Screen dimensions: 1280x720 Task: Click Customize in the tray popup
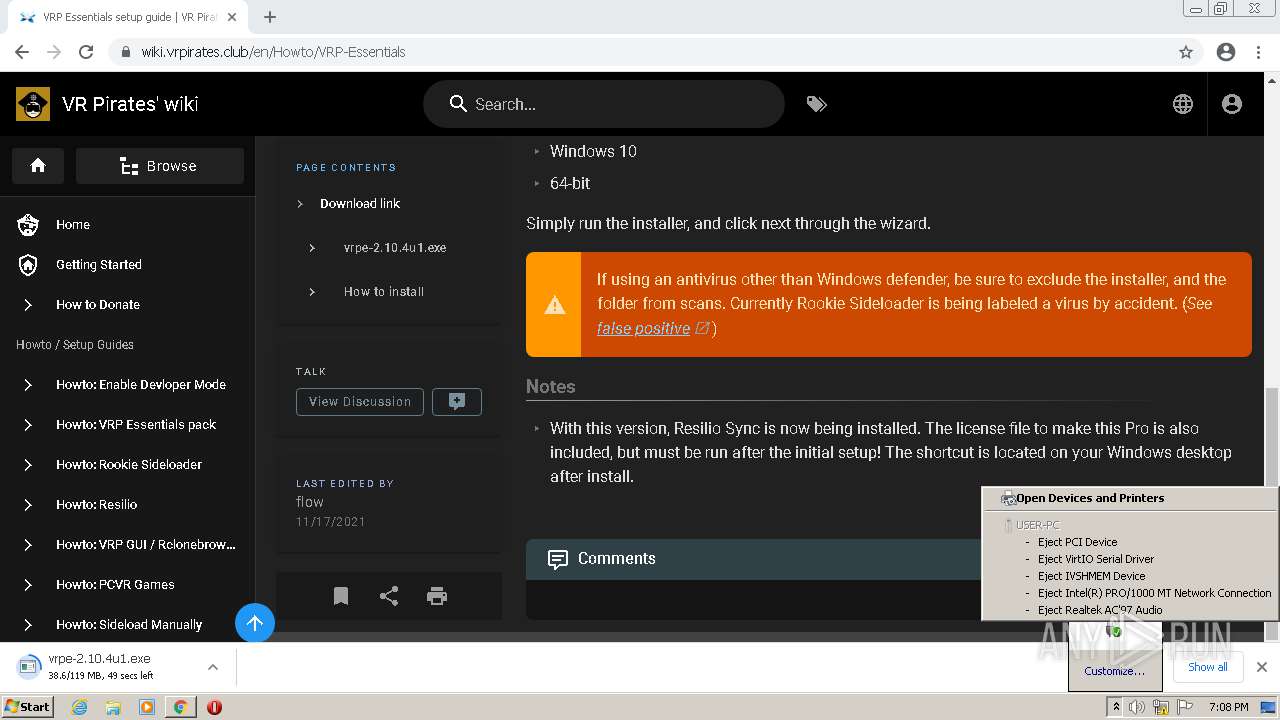click(x=1114, y=671)
